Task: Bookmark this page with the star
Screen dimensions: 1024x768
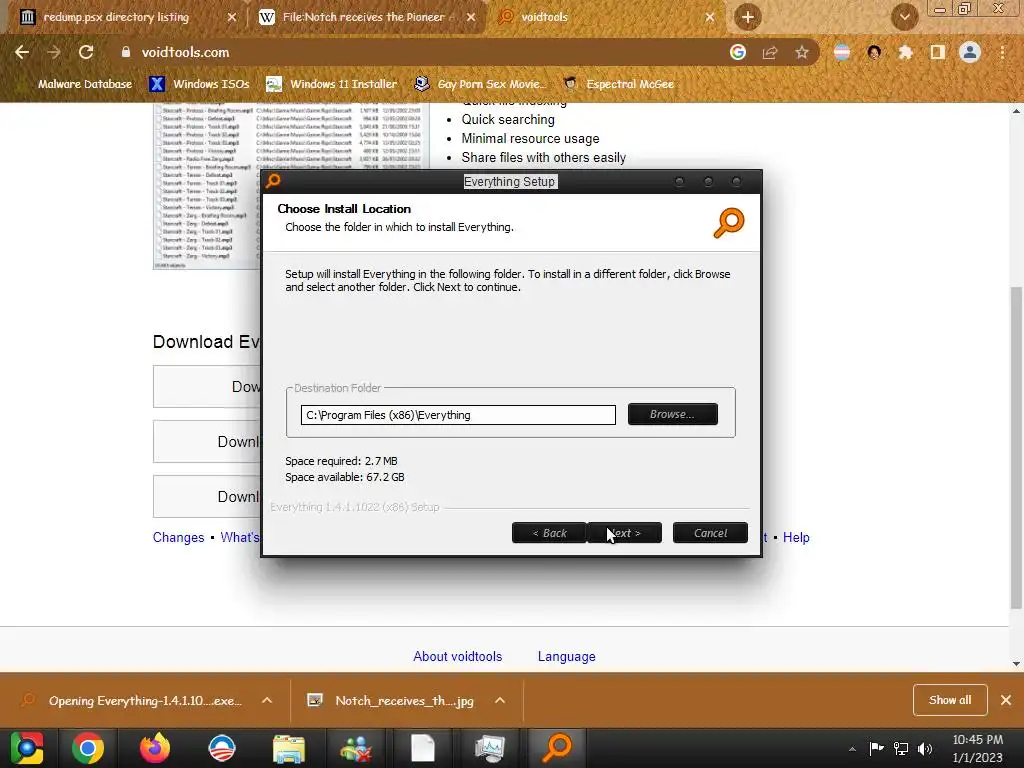Action: coord(801,52)
